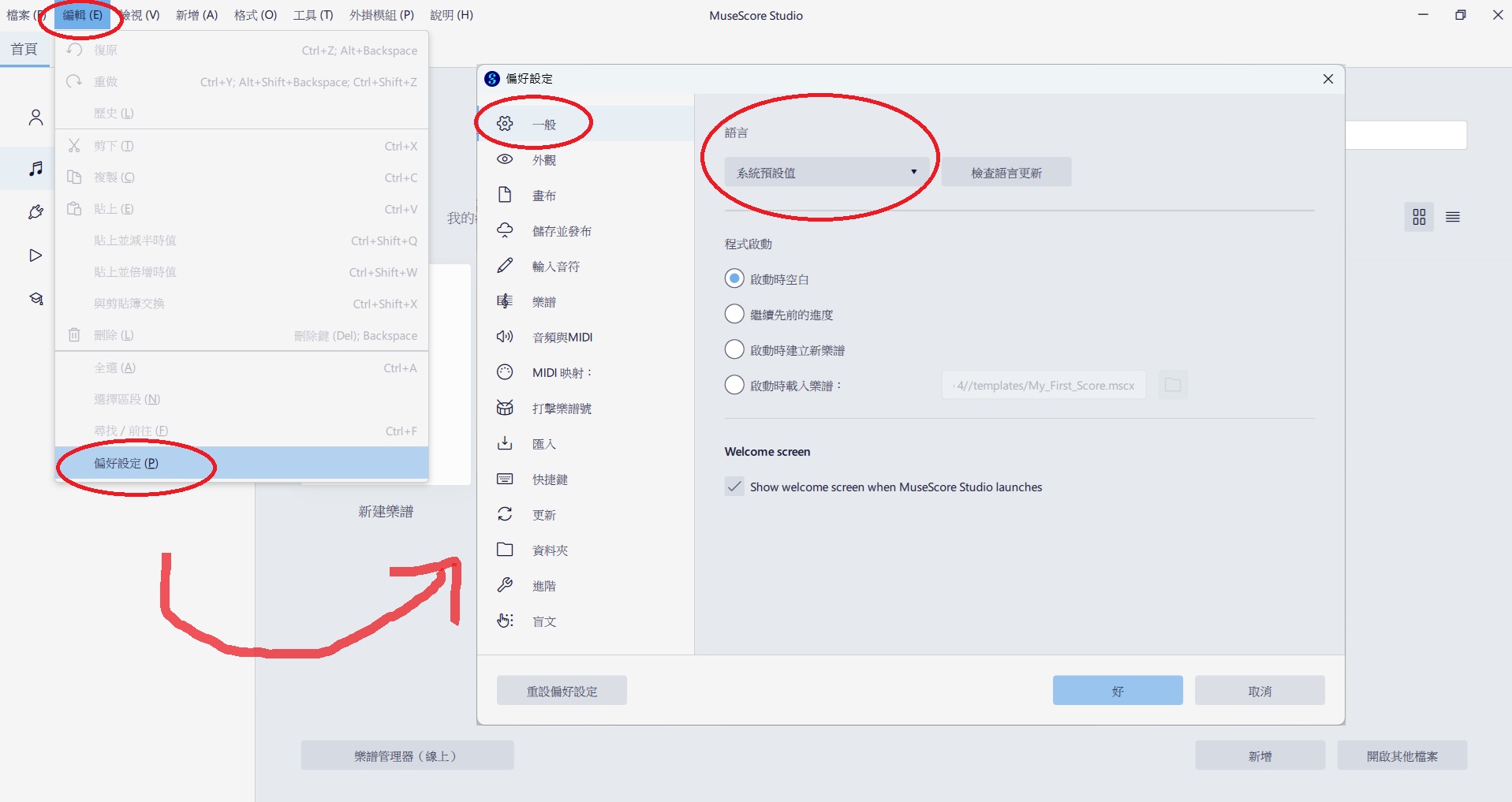The image size is (1512, 802).
Task: Choose 啟動時建立新樂譜 radio option
Action: coord(734,349)
